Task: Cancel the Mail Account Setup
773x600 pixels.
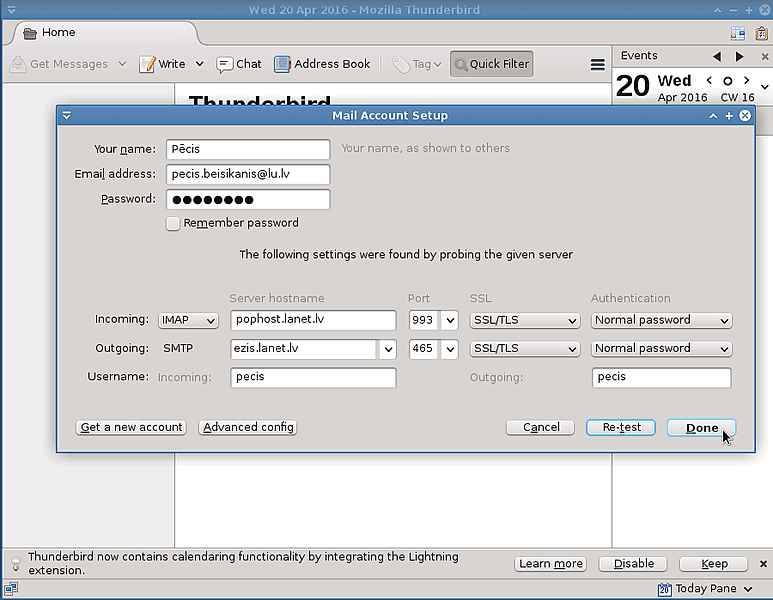Action: coord(540,427)
